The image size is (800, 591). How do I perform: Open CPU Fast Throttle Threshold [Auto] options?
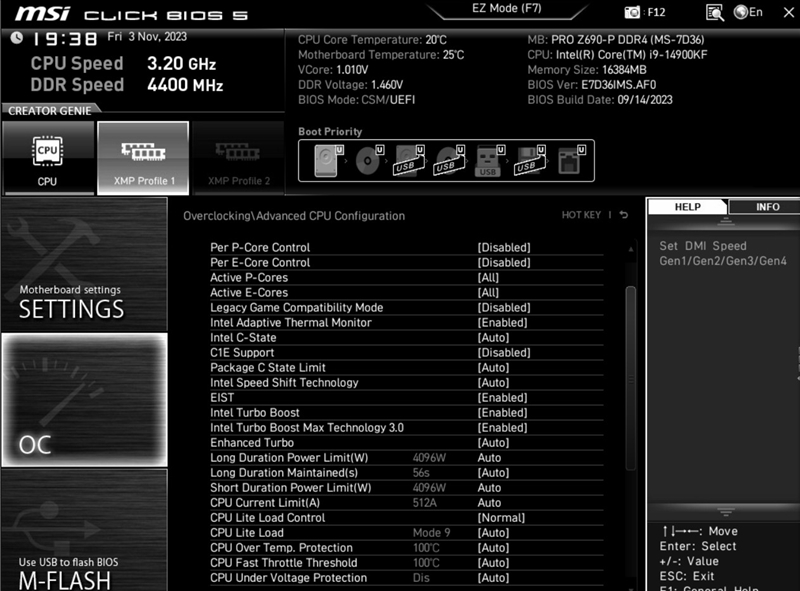coord(493,562)
